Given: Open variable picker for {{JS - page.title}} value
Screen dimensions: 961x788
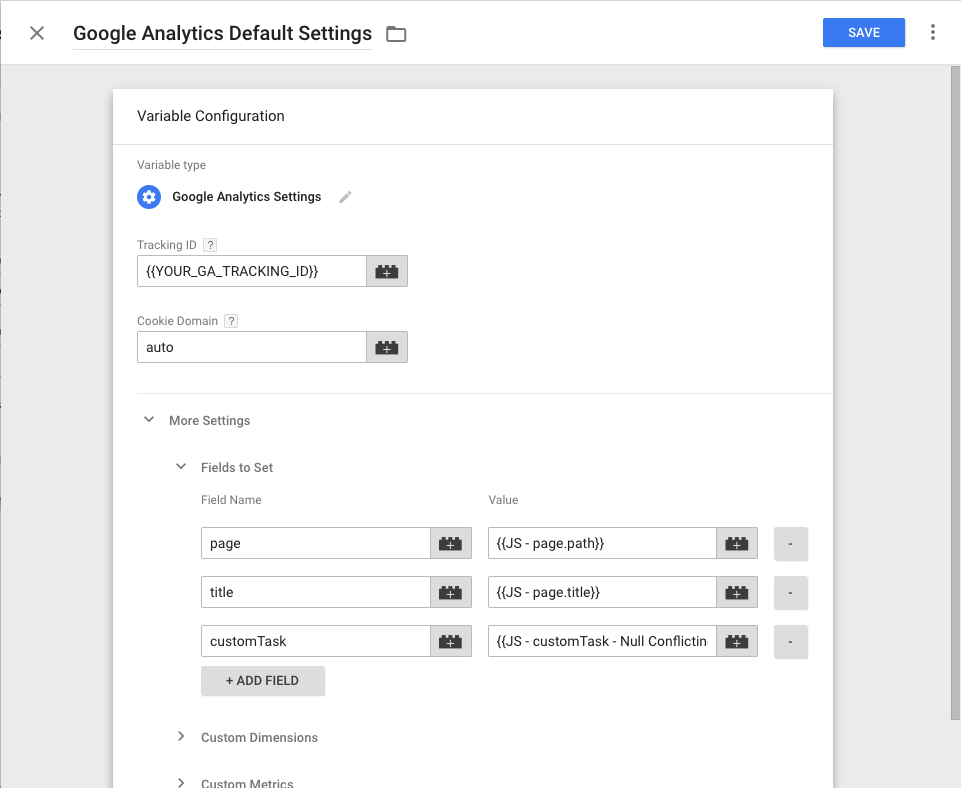Looking at the screenshot, I should coord(737,592).
